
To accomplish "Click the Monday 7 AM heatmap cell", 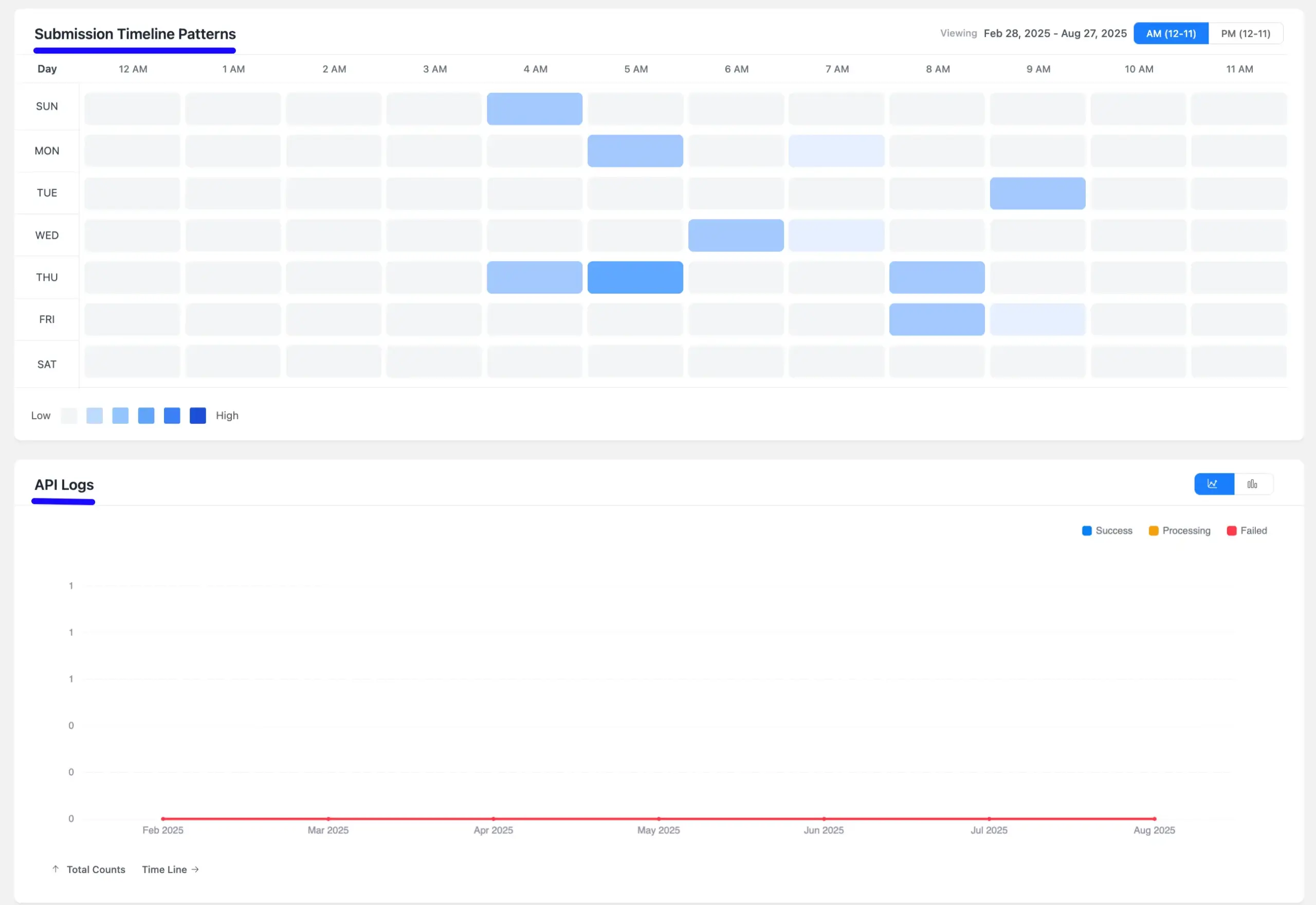I will [x=836, y=151].
